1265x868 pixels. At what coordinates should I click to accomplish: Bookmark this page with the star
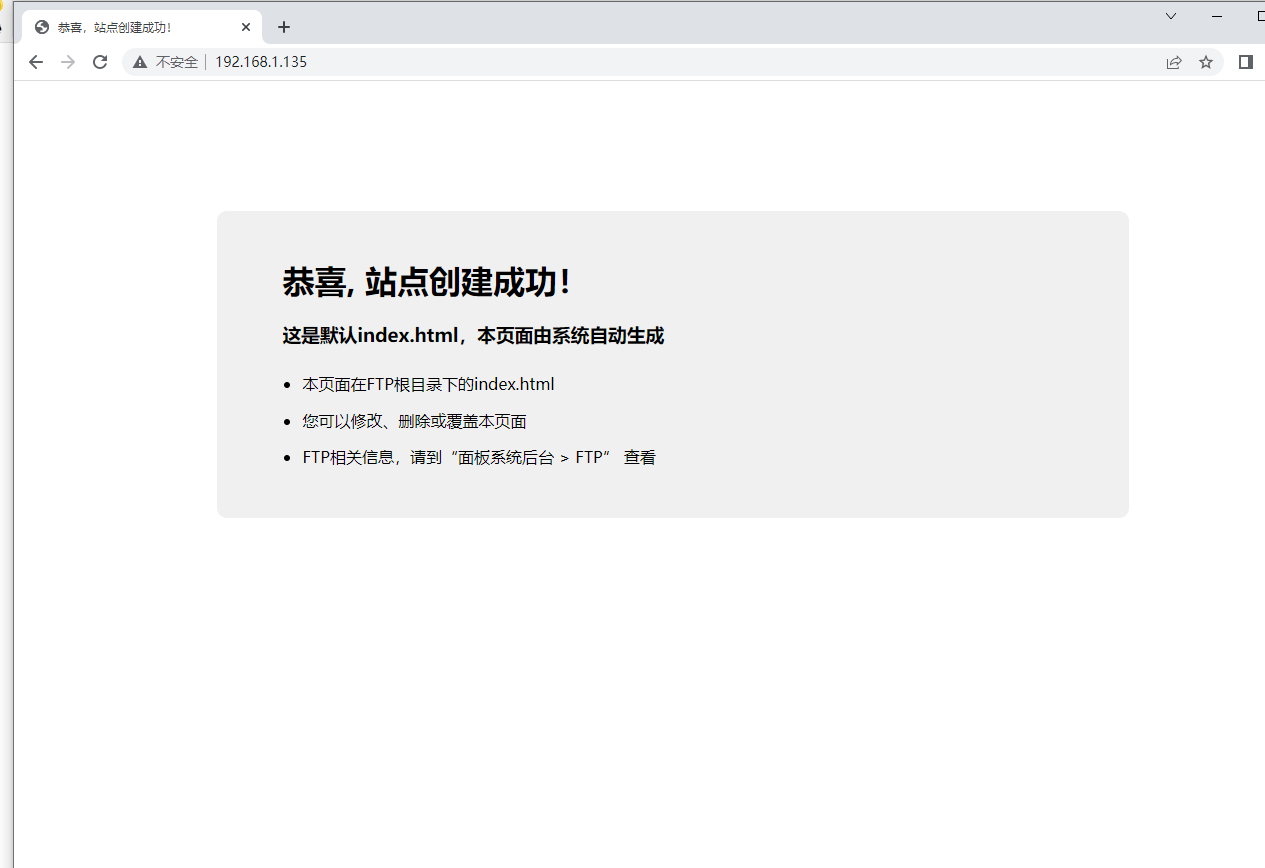(1206, 62)
